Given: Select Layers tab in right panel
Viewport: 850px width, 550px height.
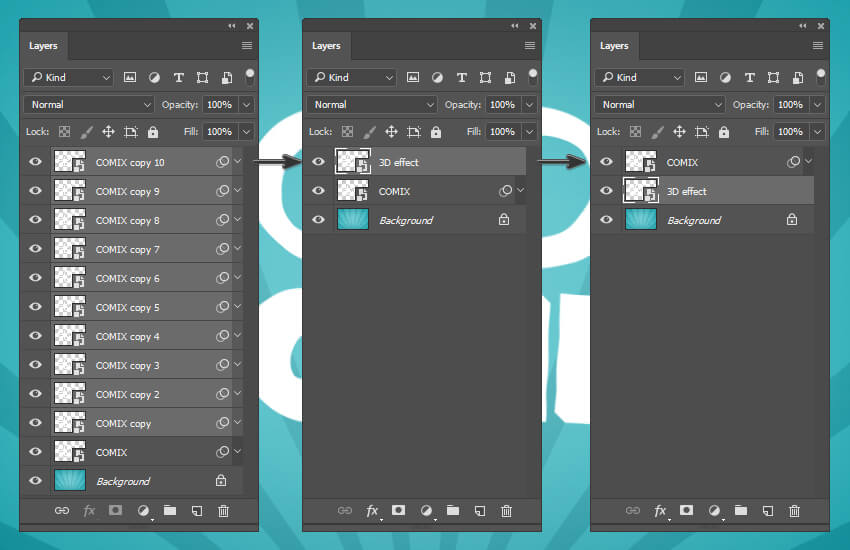Looking at the screenshot, I should pos(614,46).
